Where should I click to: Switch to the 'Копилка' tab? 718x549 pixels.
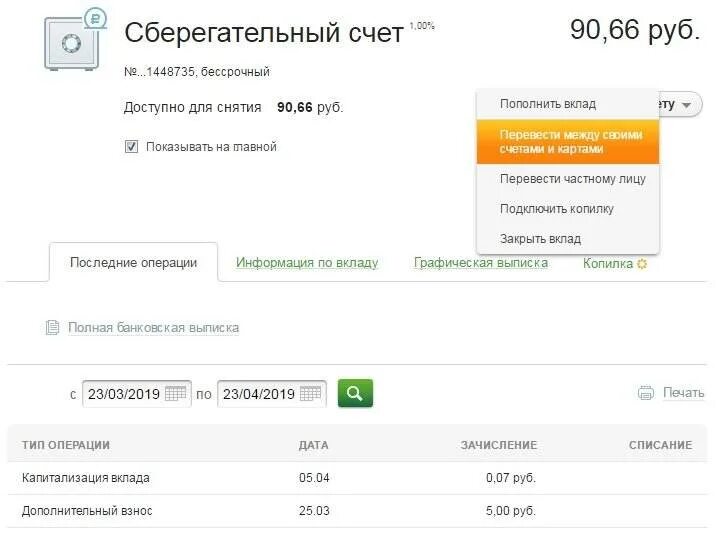(608, 264)
